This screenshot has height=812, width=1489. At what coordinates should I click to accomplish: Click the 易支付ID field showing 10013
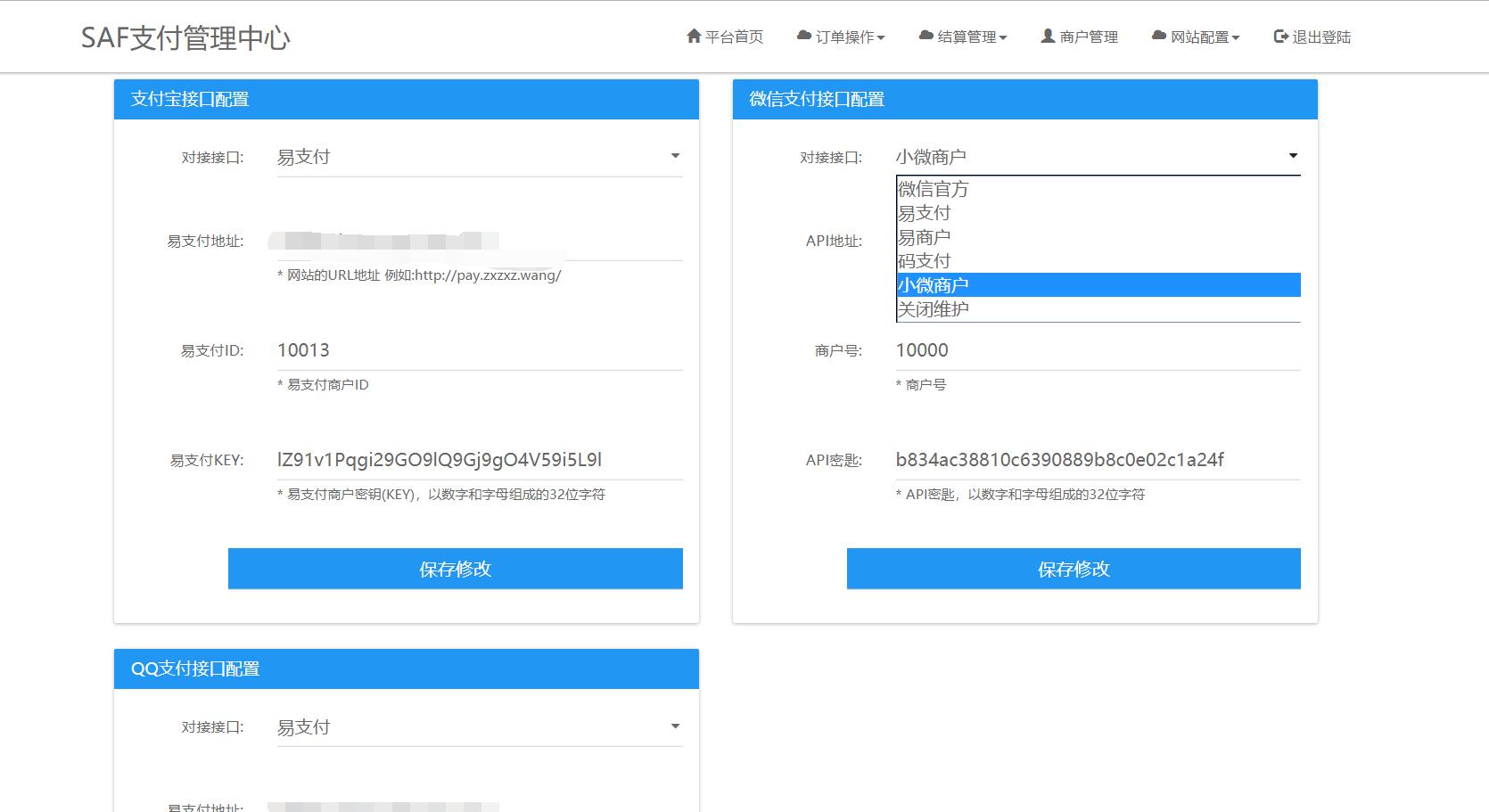click(480, 350)
